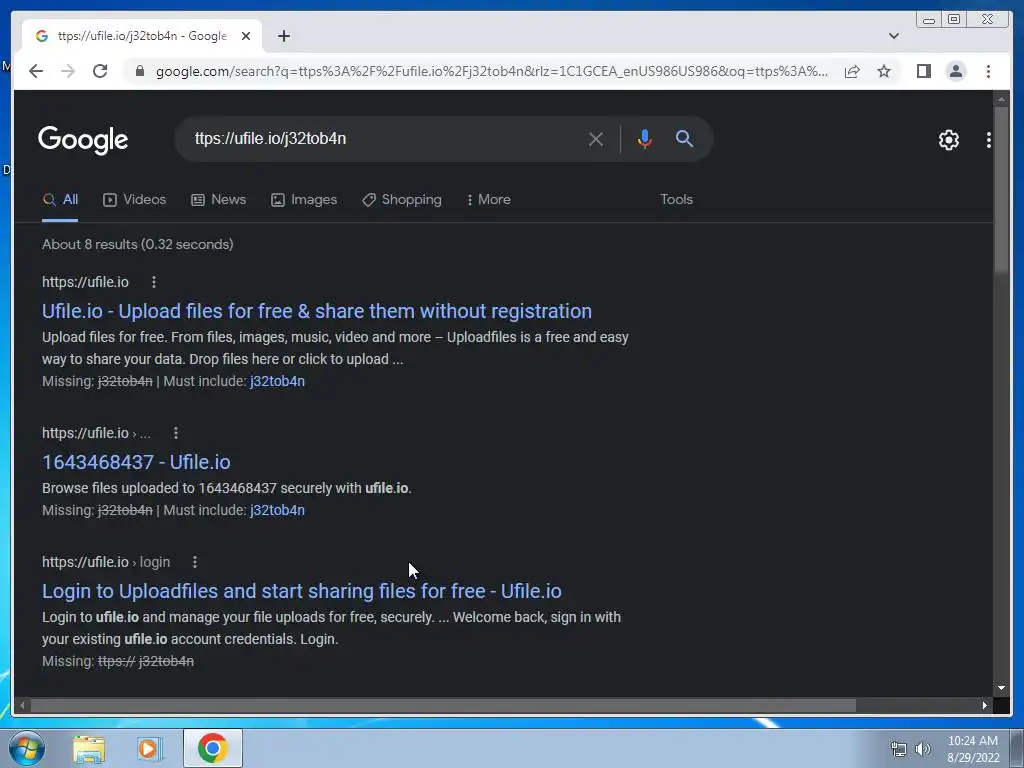Open Google apps dots menu

(x=989, y=140)
